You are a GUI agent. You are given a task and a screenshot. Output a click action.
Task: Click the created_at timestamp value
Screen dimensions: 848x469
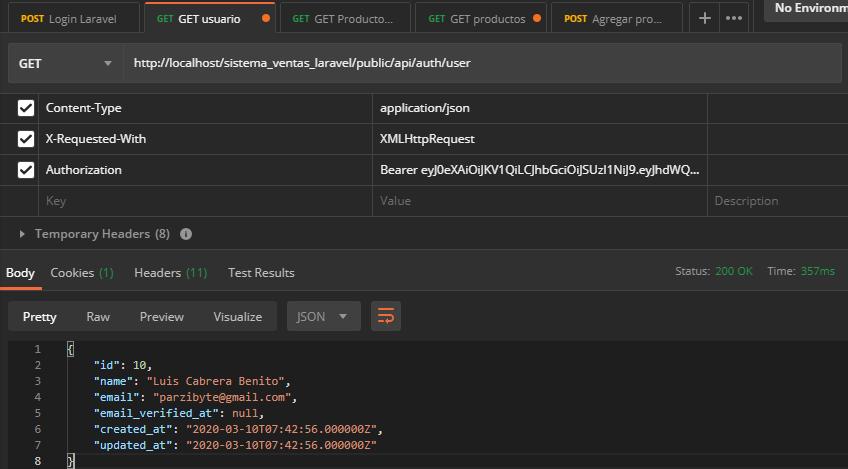281,429
